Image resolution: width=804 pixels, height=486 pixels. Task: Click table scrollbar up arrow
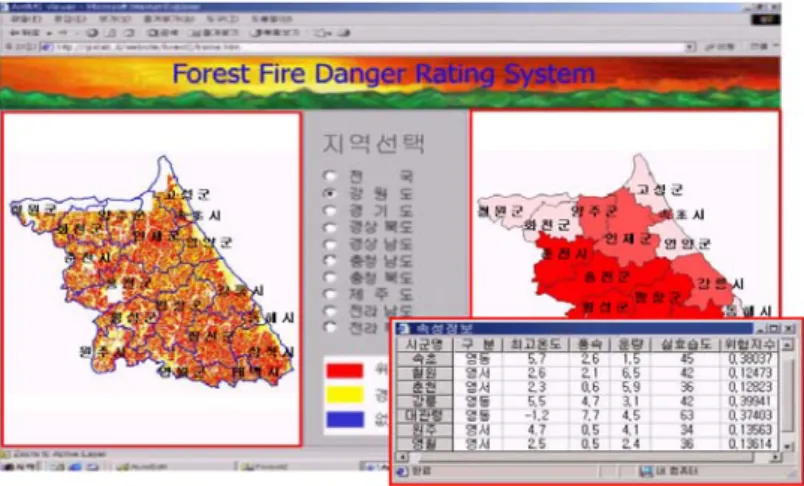click(787, 345)
